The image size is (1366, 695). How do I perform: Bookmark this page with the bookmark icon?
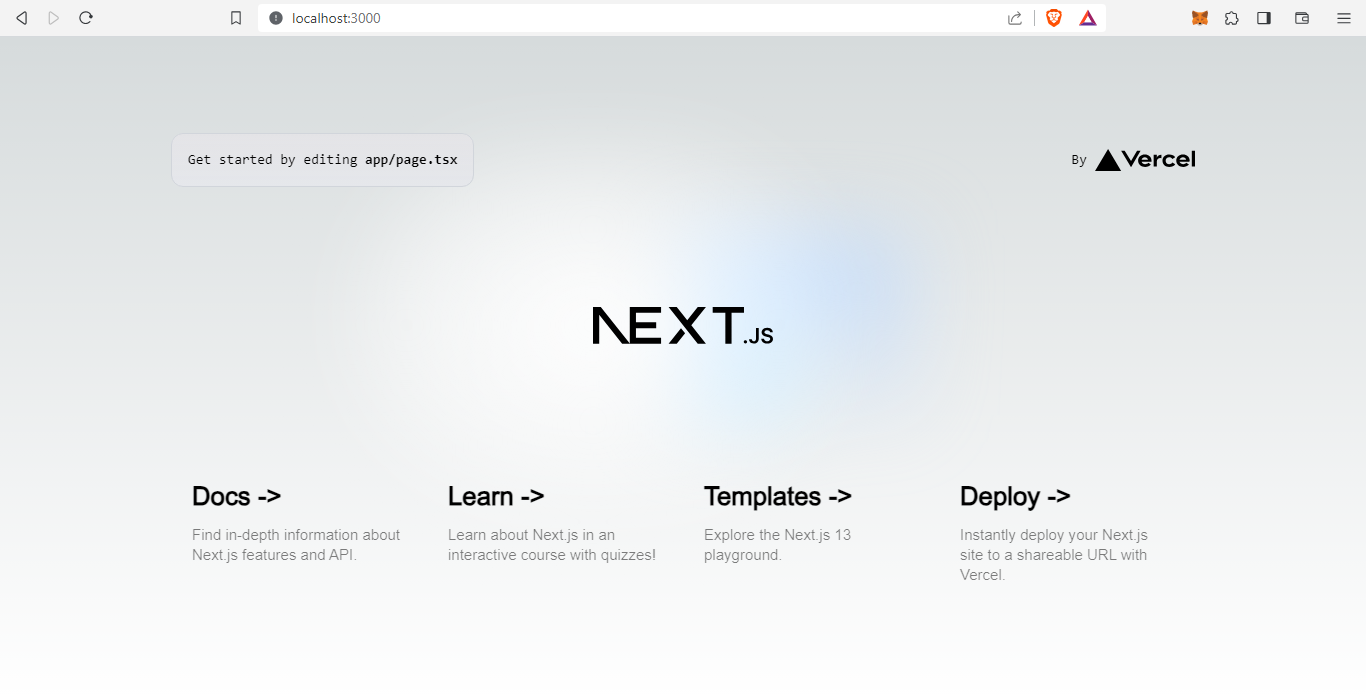(236, 18)
